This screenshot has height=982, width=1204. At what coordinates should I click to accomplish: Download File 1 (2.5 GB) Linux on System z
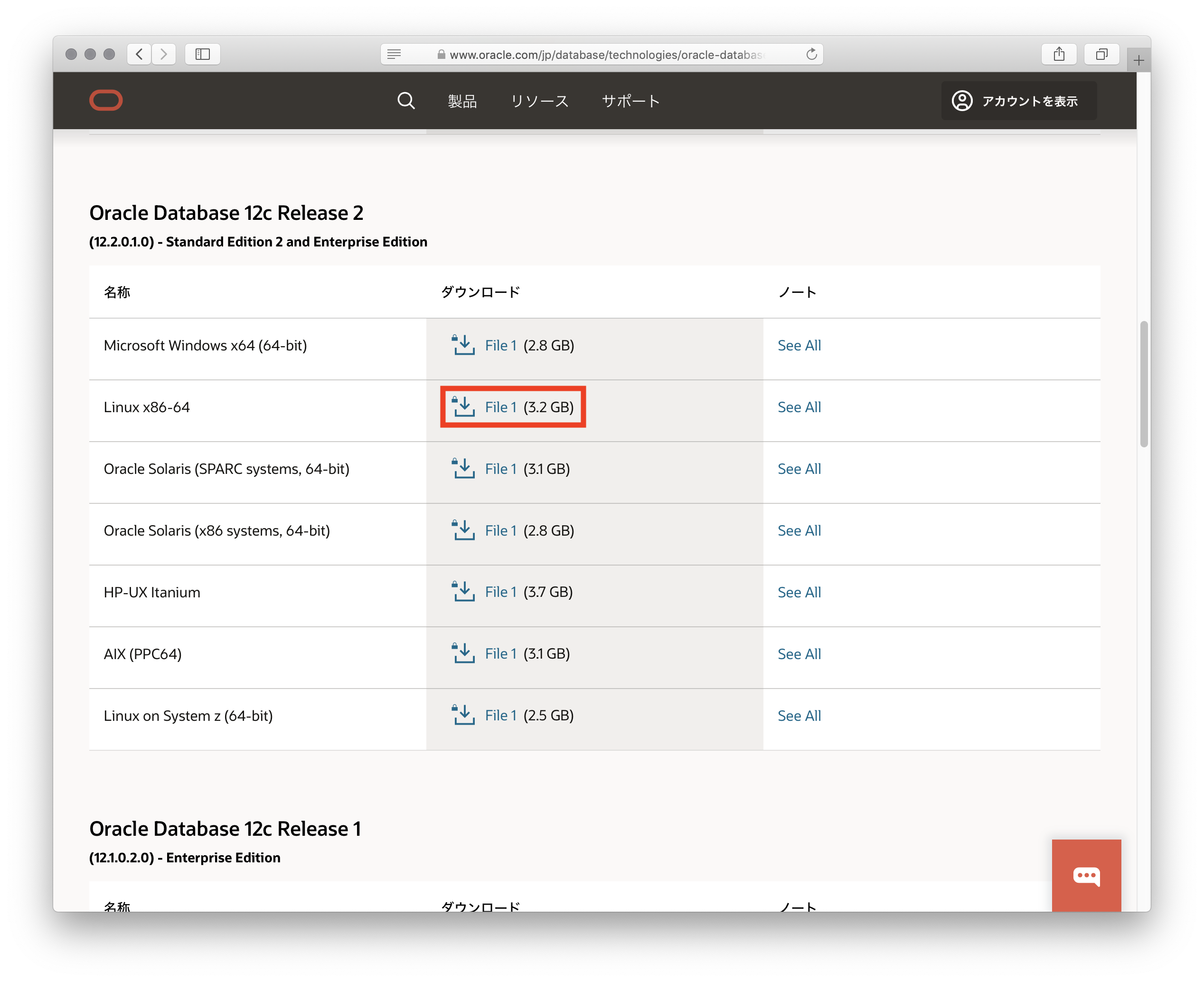(x=500, y=715)
